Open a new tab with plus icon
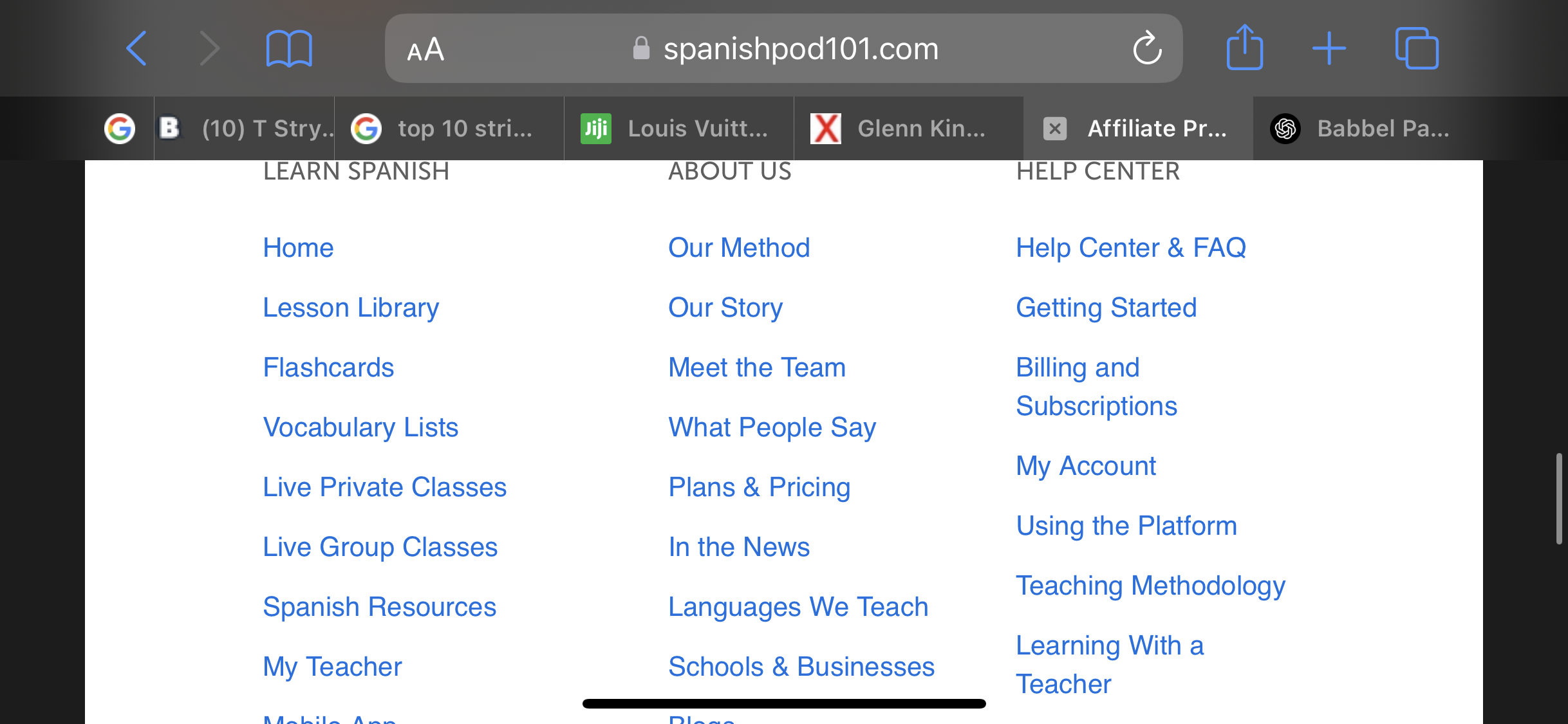 point(1329,48)
